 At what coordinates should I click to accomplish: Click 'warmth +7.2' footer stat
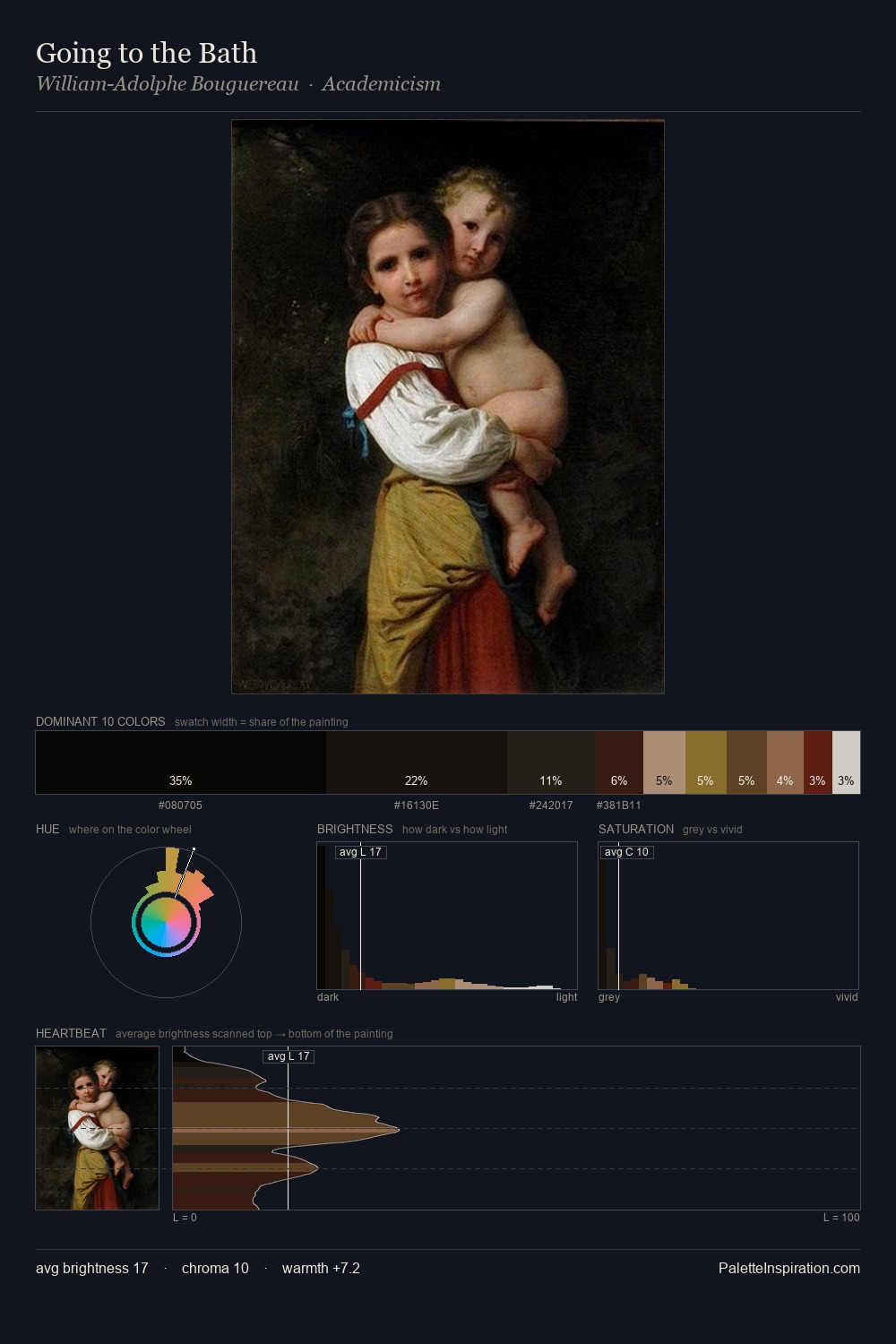pos(321,1269)
